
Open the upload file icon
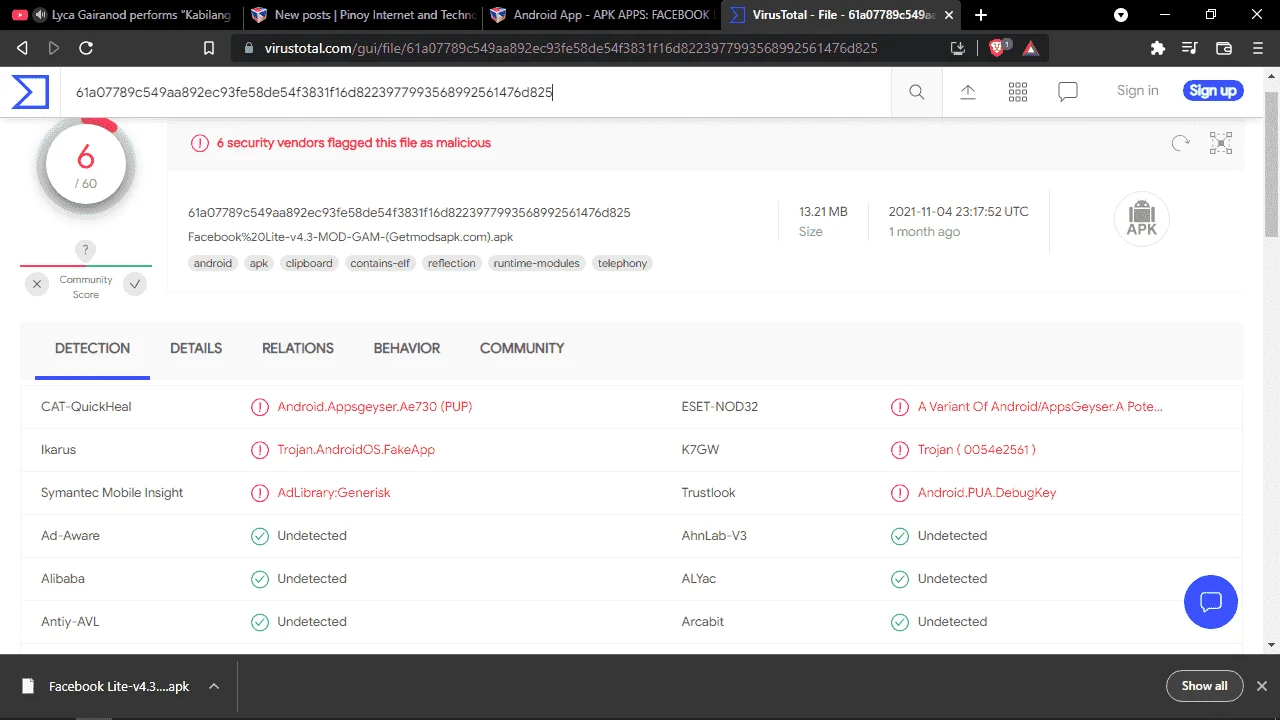point(968,92)
